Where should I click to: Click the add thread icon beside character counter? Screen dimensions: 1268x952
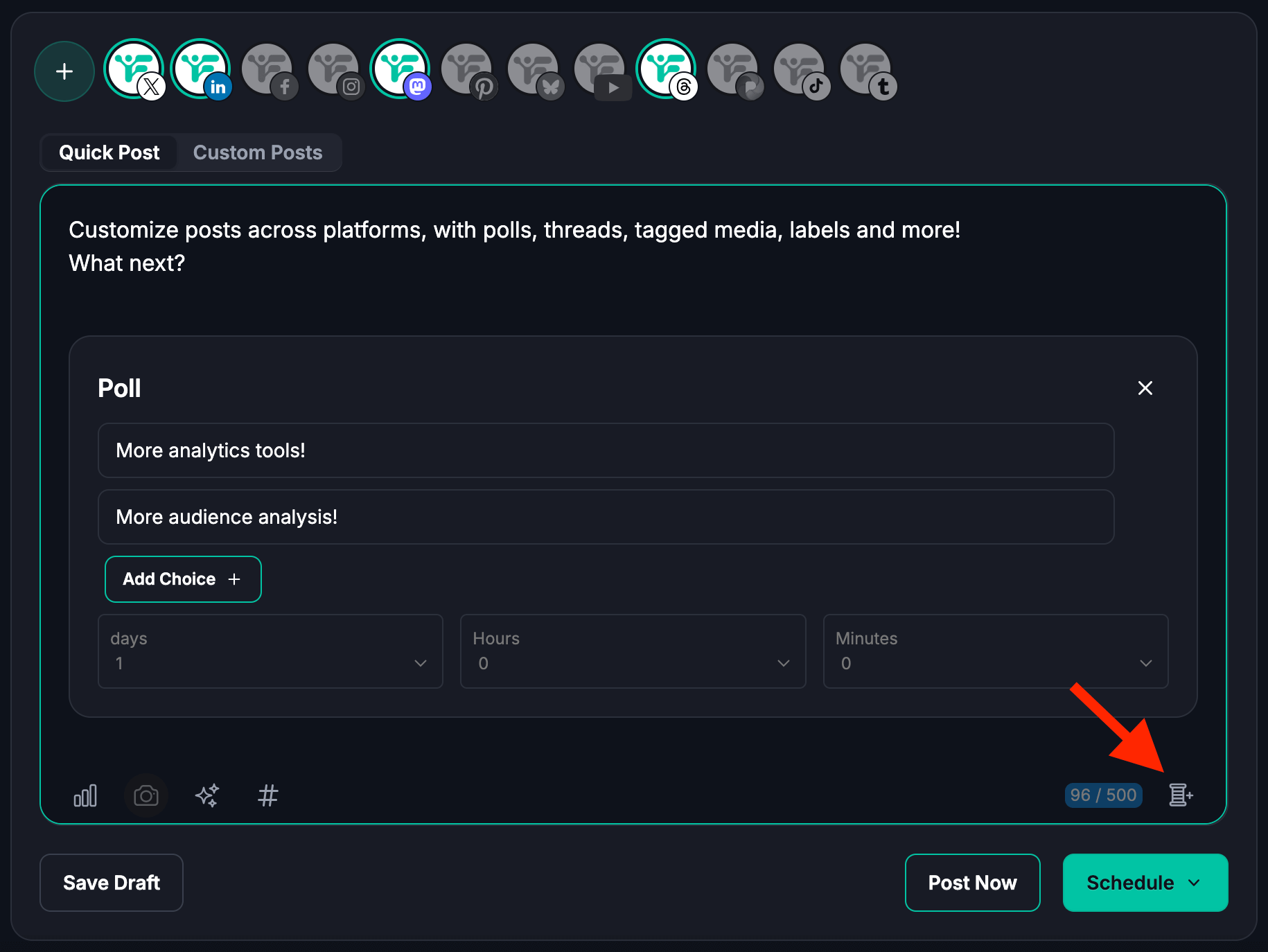coord(1181,795)
